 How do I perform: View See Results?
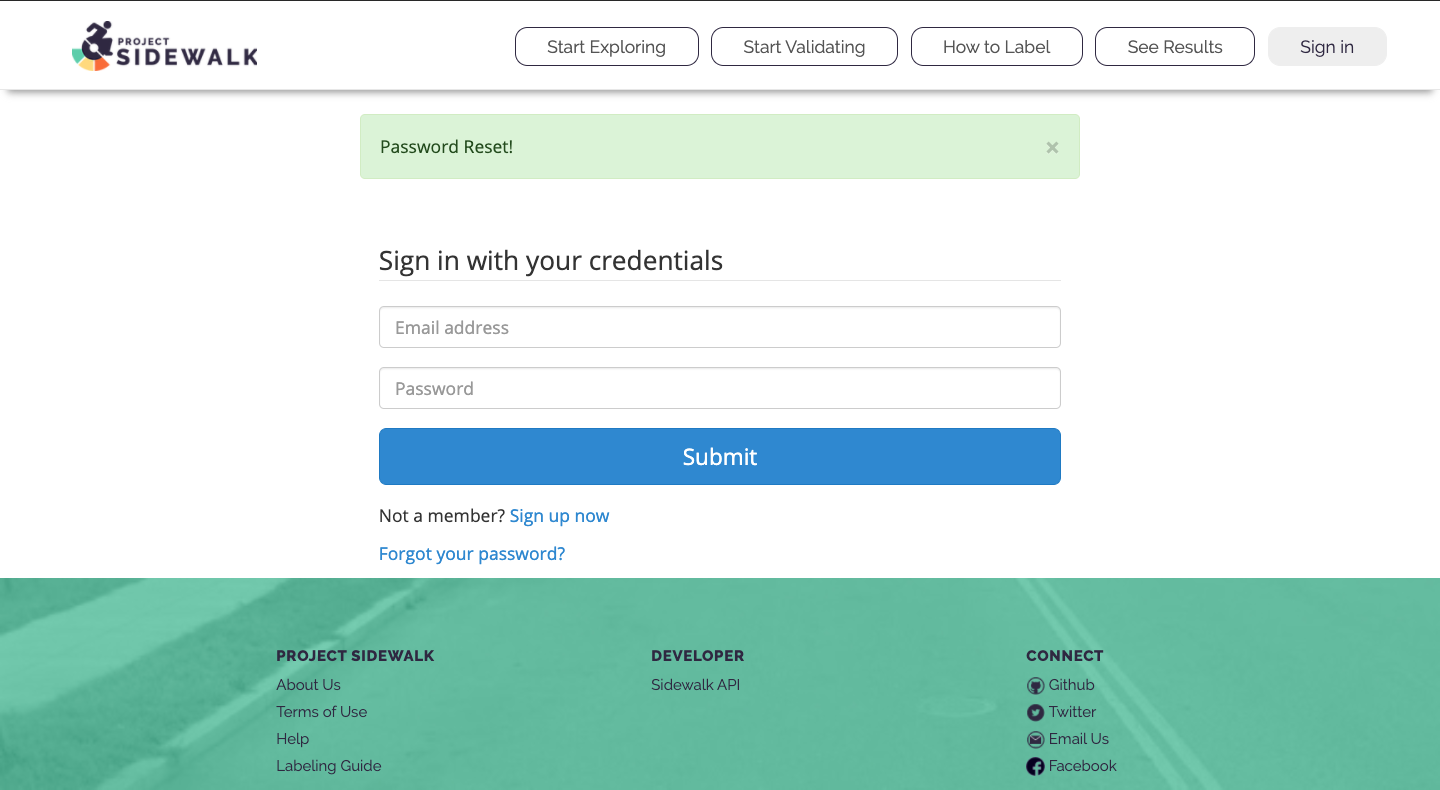point(1174,46)
